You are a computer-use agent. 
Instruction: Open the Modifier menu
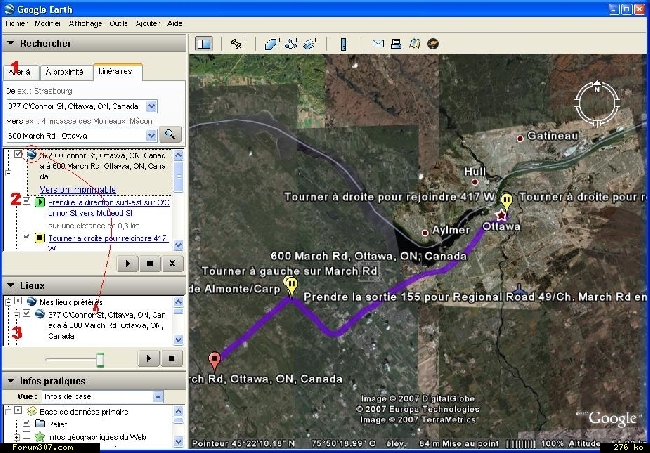click(x=48, y=24)
